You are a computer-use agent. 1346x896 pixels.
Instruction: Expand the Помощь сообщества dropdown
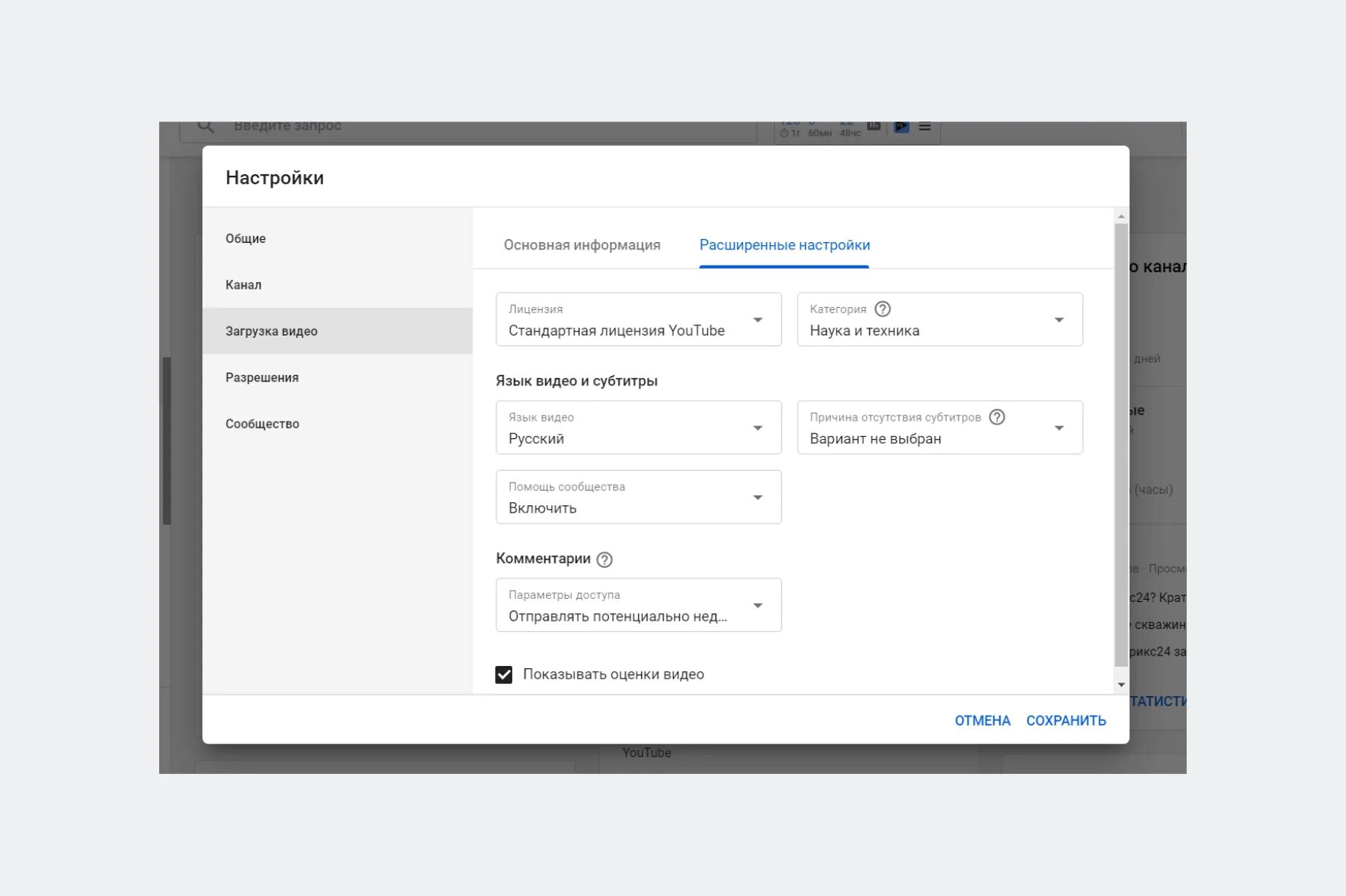(x=638, y=497)
